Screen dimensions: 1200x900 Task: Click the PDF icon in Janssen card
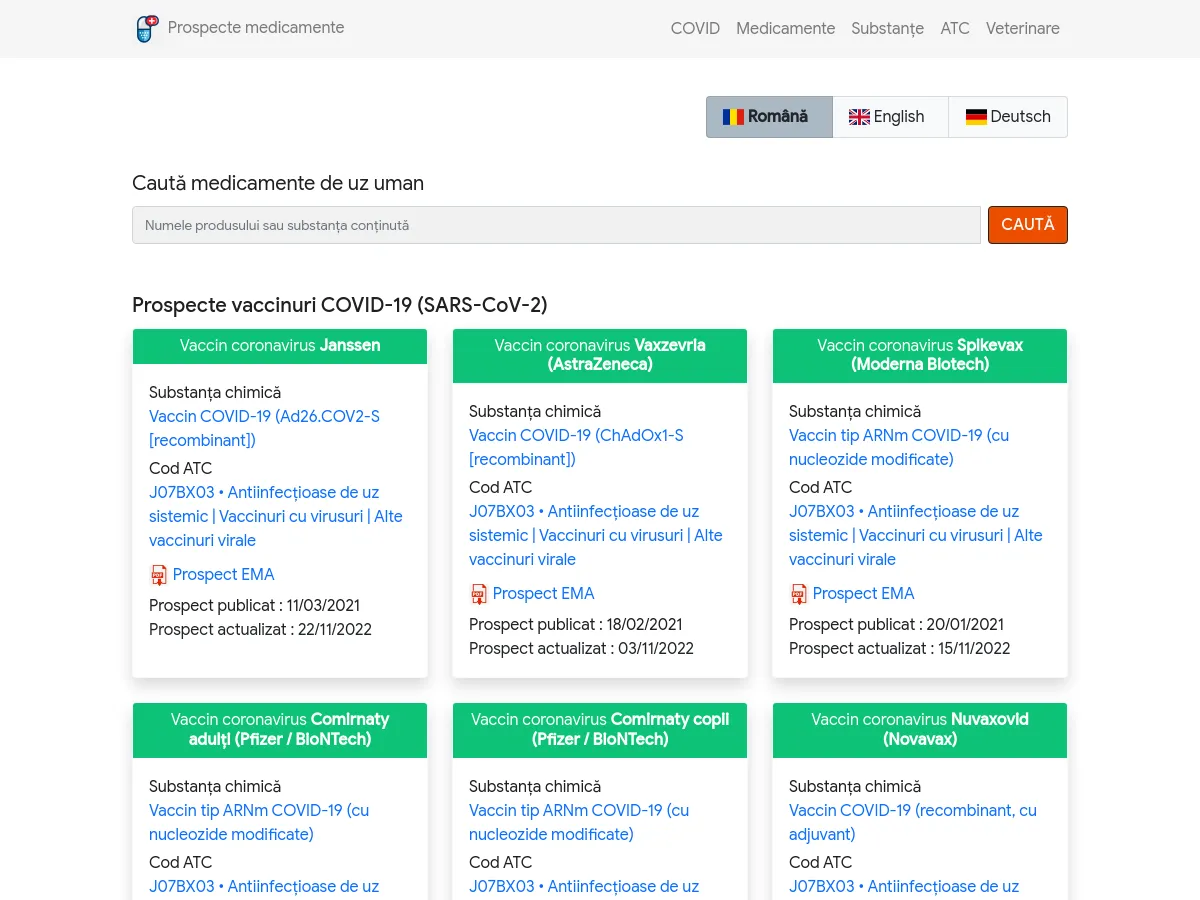[159, 575]
